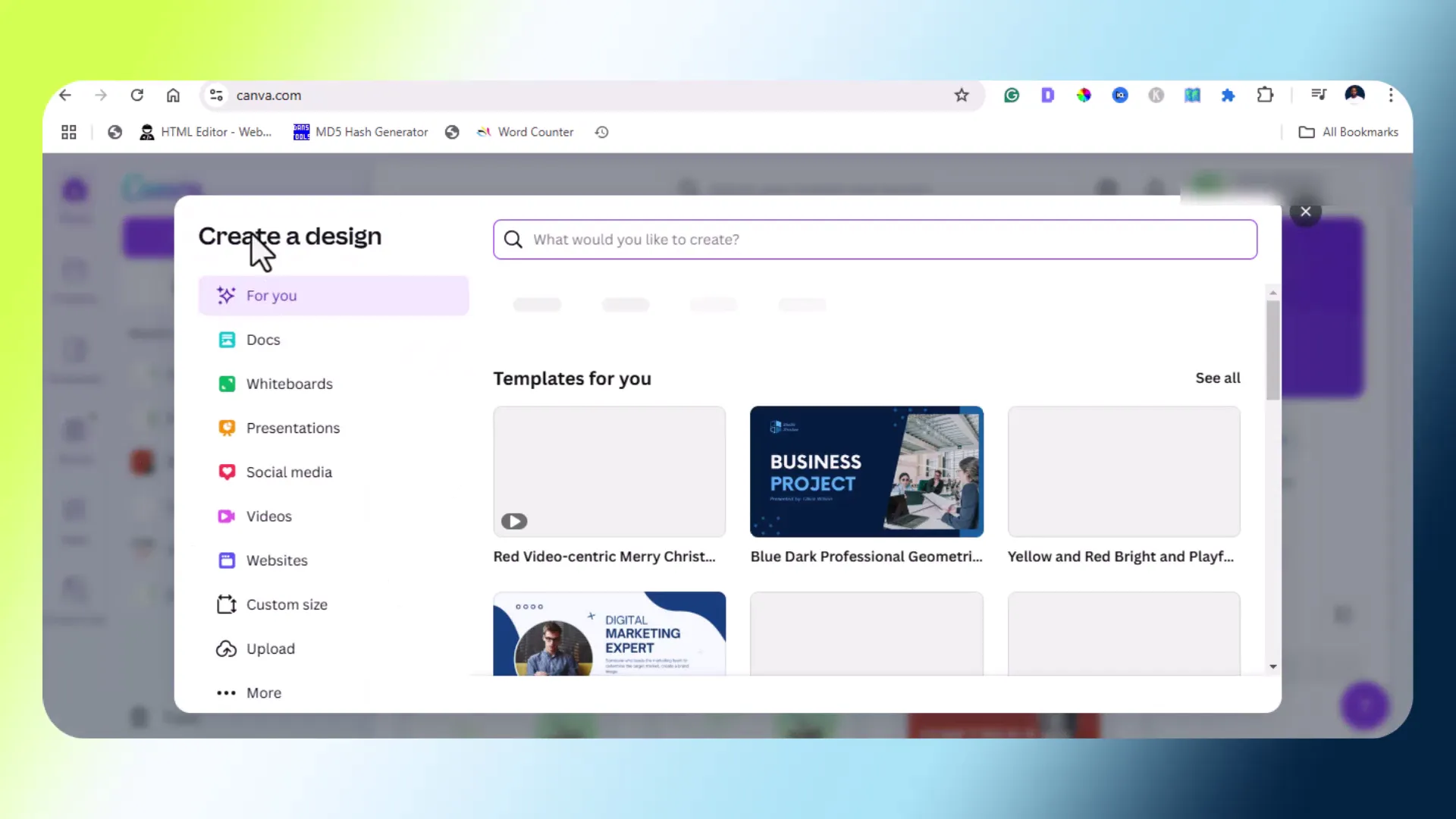The height and width of the screenshot is (819, 1456).
Task: Click the 'Blue Dark Professional Geometri...' title
Action: pos(867,557)
